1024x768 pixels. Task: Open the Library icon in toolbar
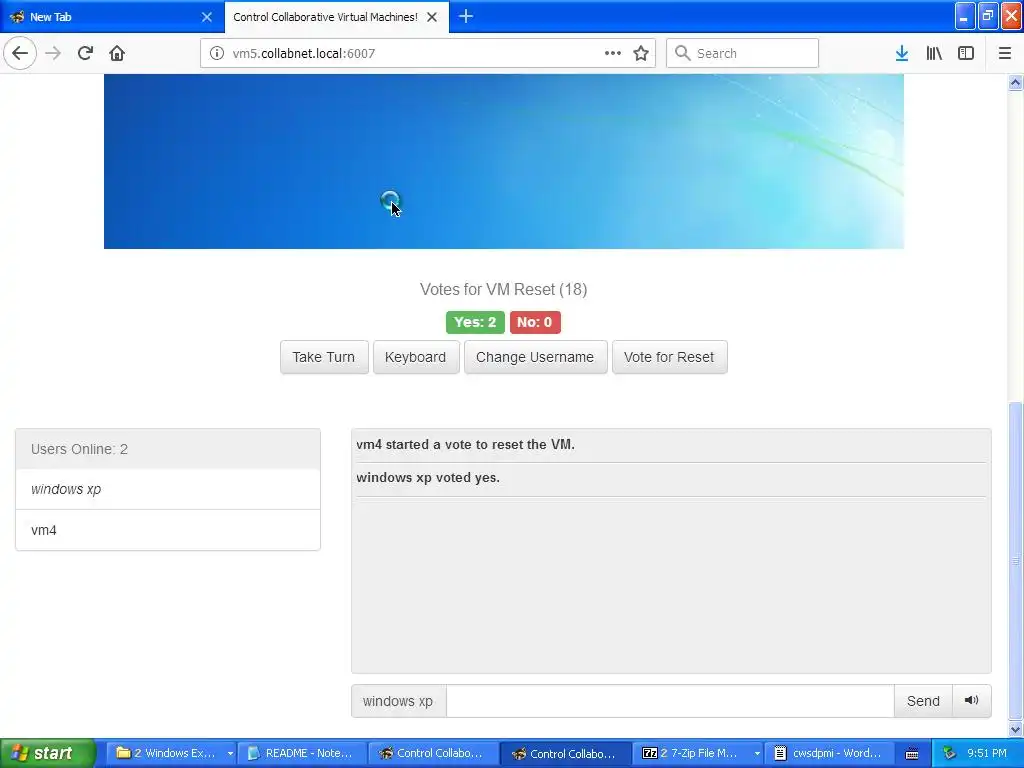[x=934, y=53]
